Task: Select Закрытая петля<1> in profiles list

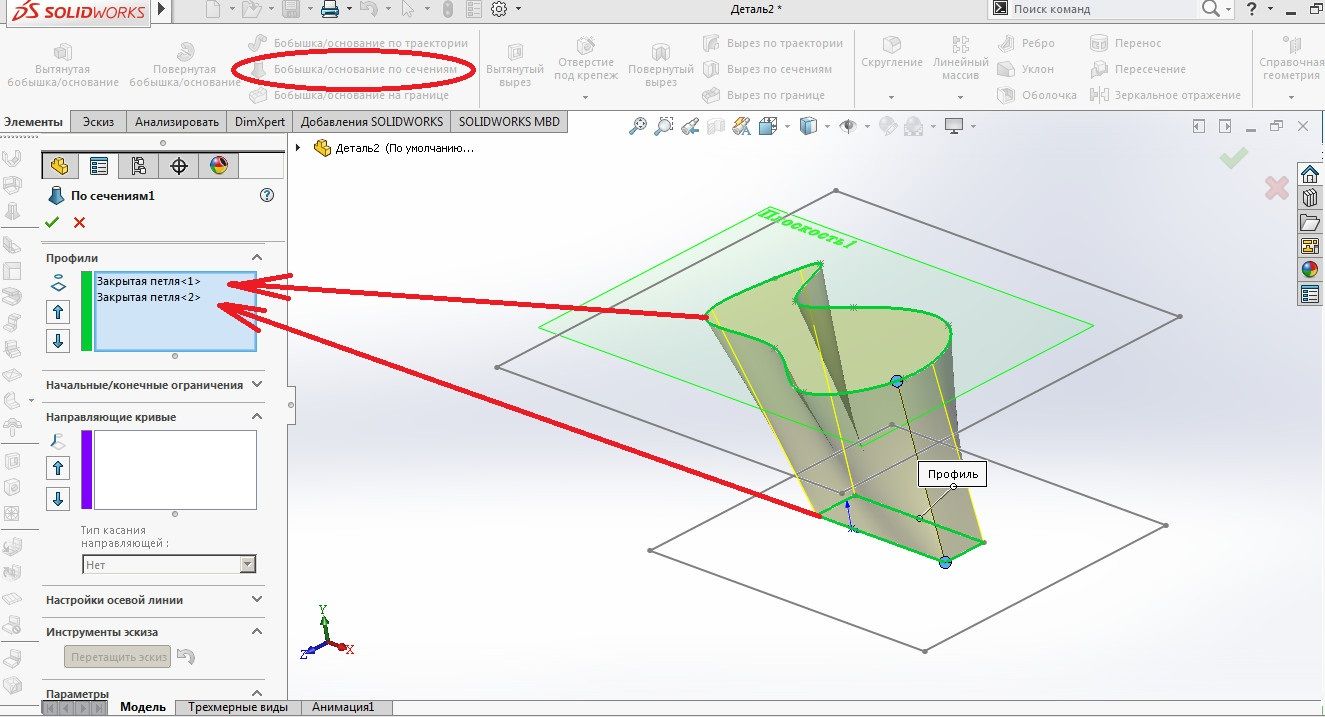Action: (148, 282)
